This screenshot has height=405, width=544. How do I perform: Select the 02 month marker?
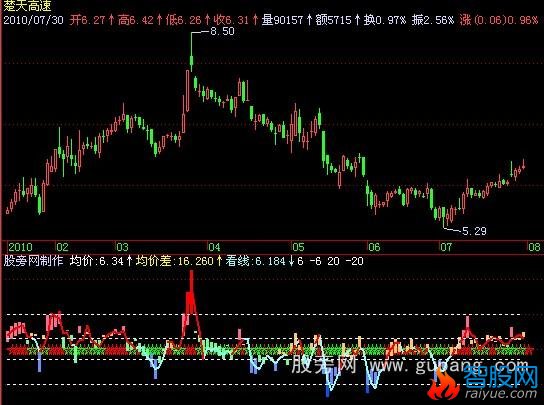[62, 247]
